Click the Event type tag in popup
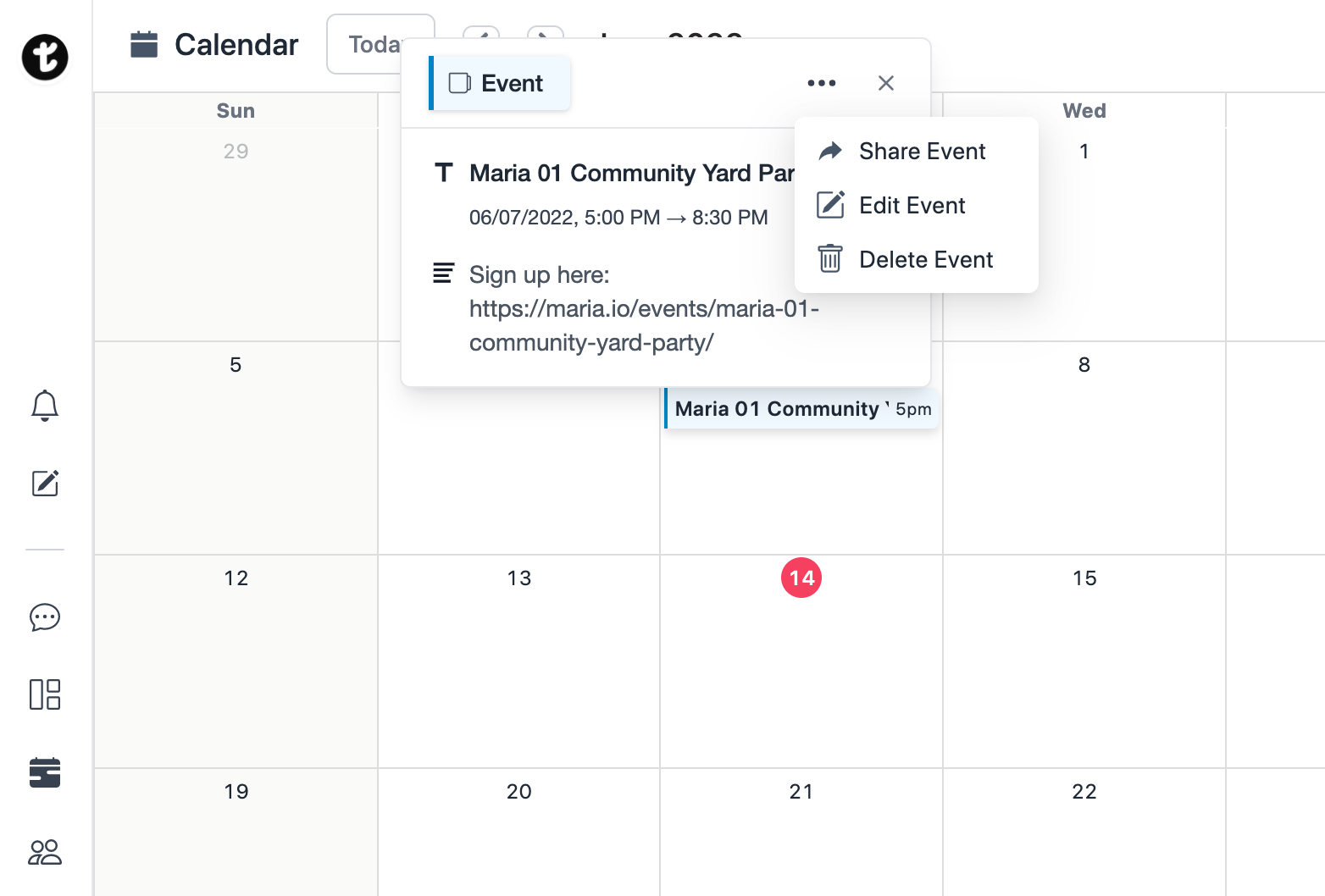This screenshot has height=896, width=1325. [500, 83]
